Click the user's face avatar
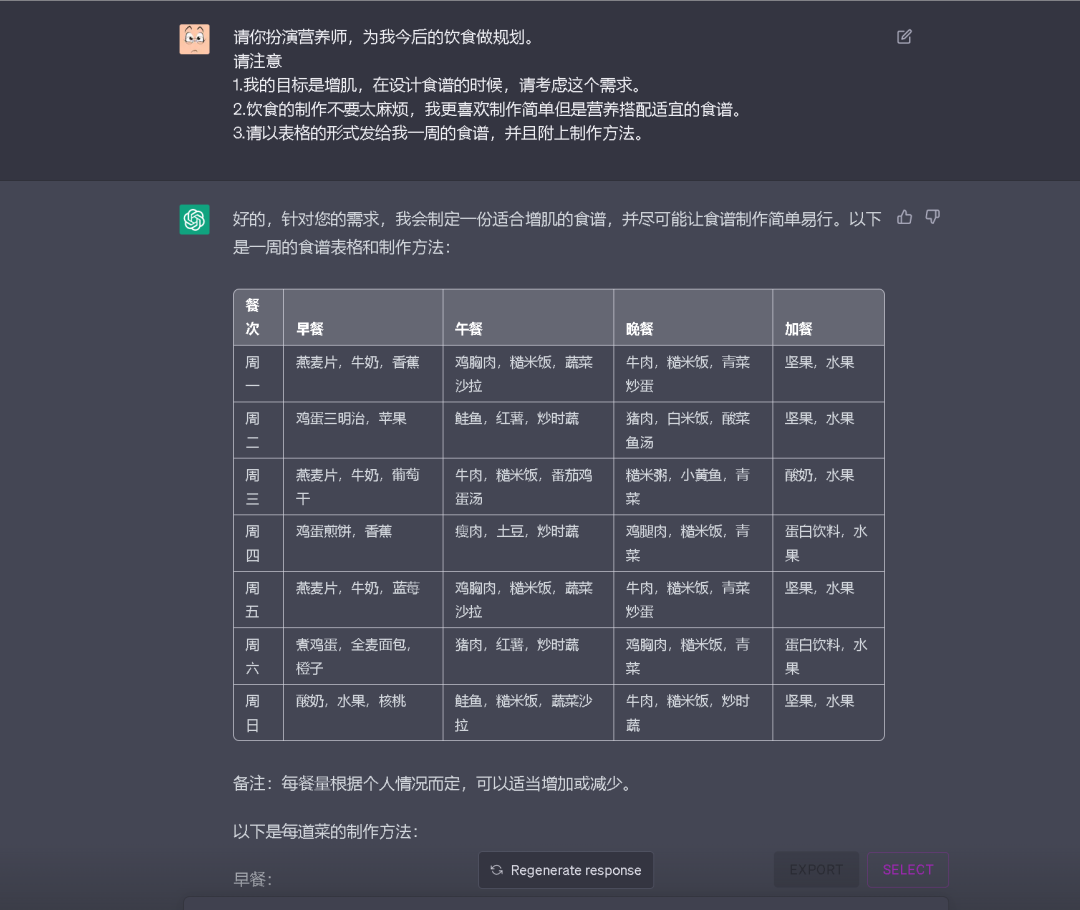Screen dimensions: 1080x910 click(x=194, y=38)
